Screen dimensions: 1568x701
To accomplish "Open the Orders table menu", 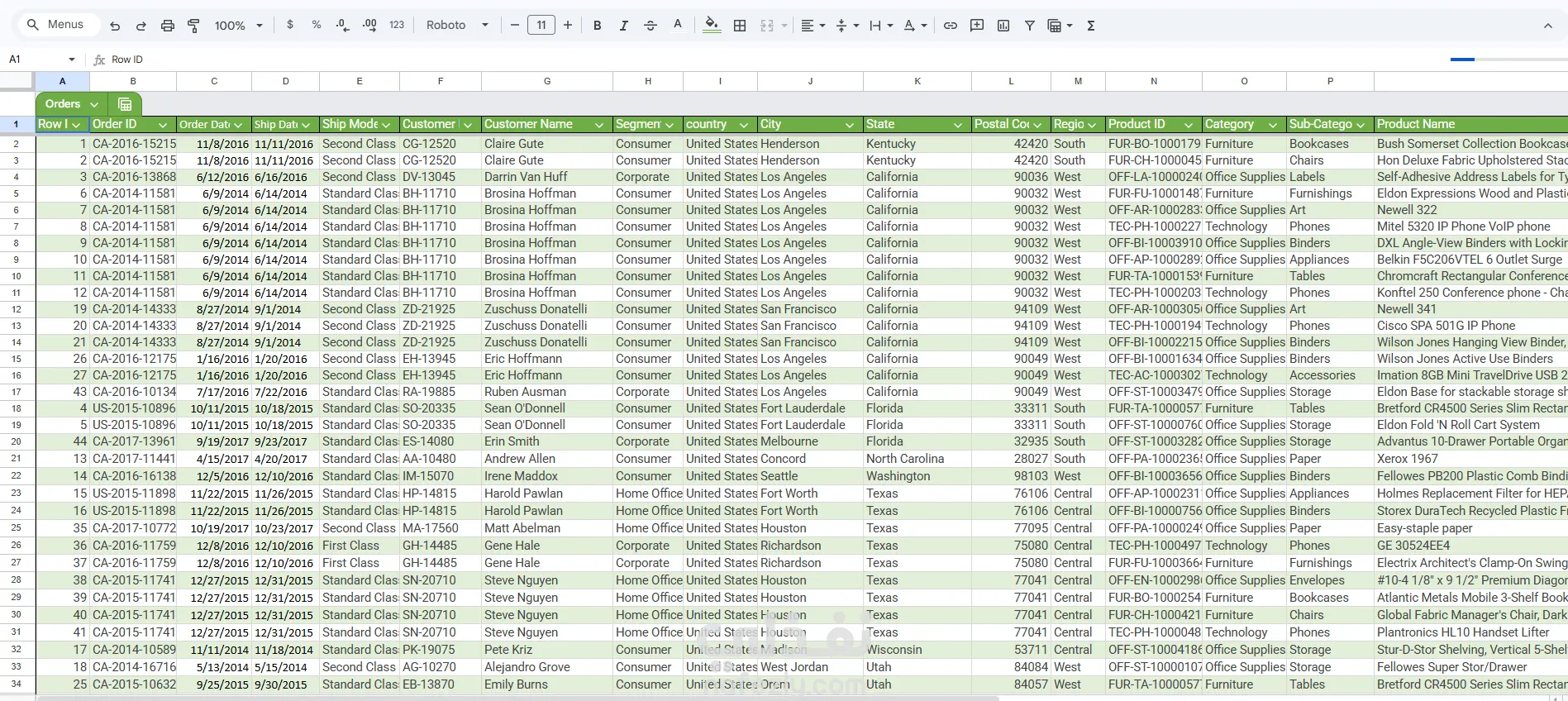I will (94, 104).
